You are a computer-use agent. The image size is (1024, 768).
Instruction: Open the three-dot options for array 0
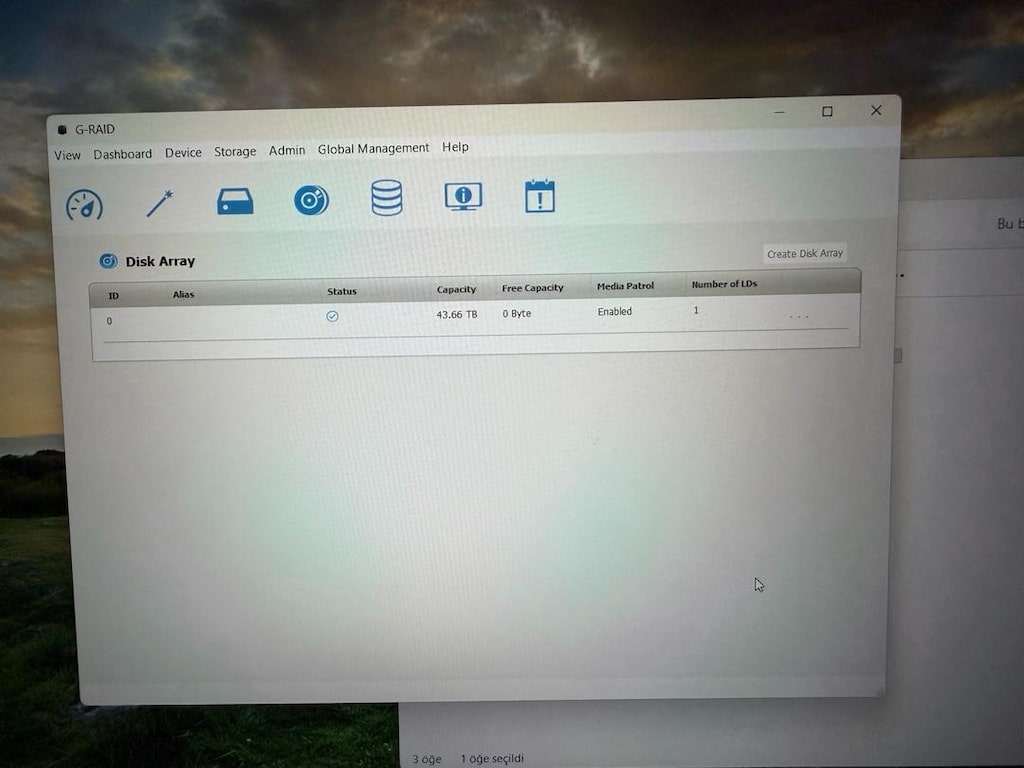[x=799, y=317]
